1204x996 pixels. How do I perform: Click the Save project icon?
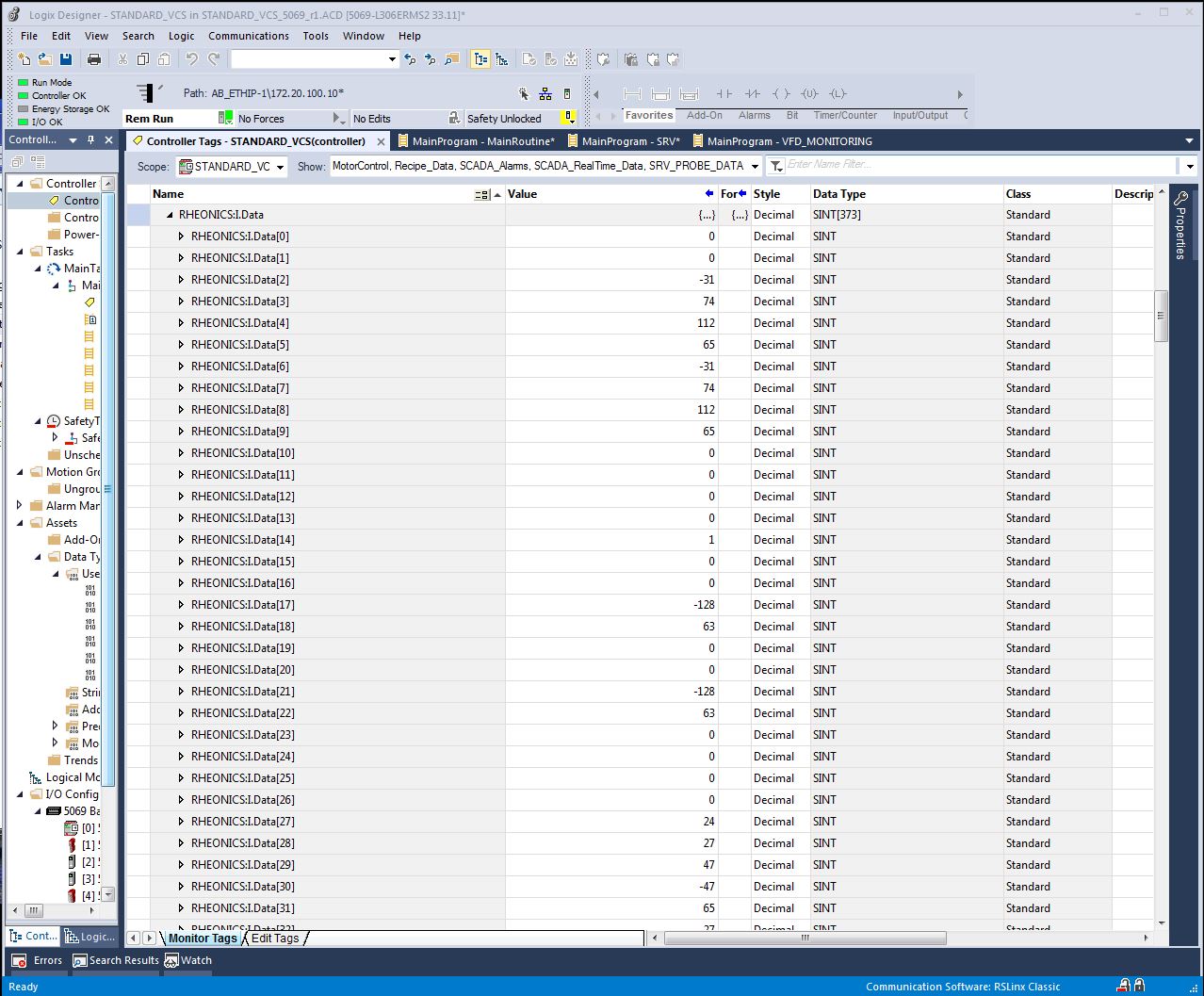click(x=66, y=59)
